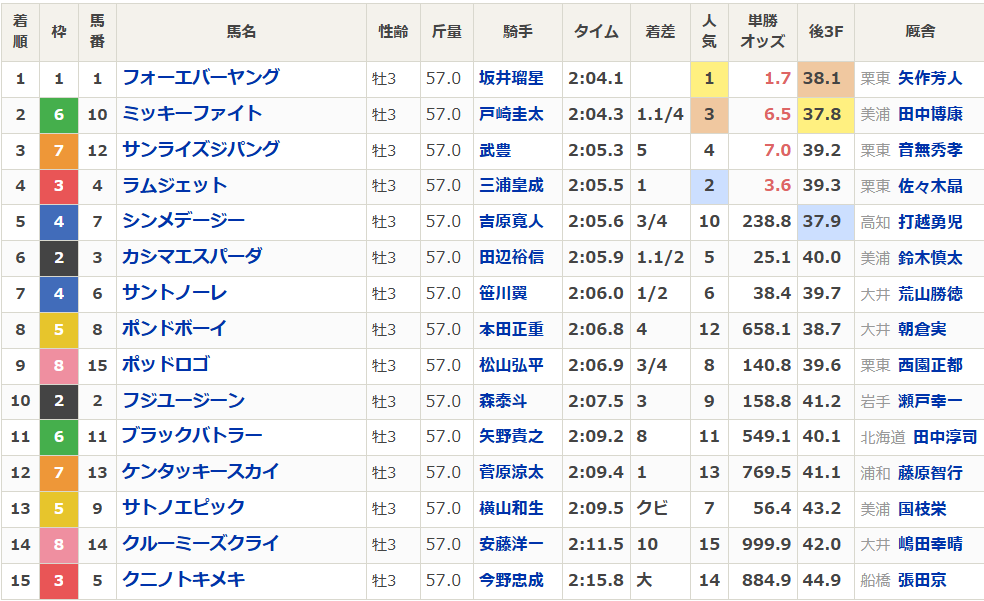Open horse link クニノトキメキ
984x601 pixels.
pyautogui.click(x=183, y=579)
